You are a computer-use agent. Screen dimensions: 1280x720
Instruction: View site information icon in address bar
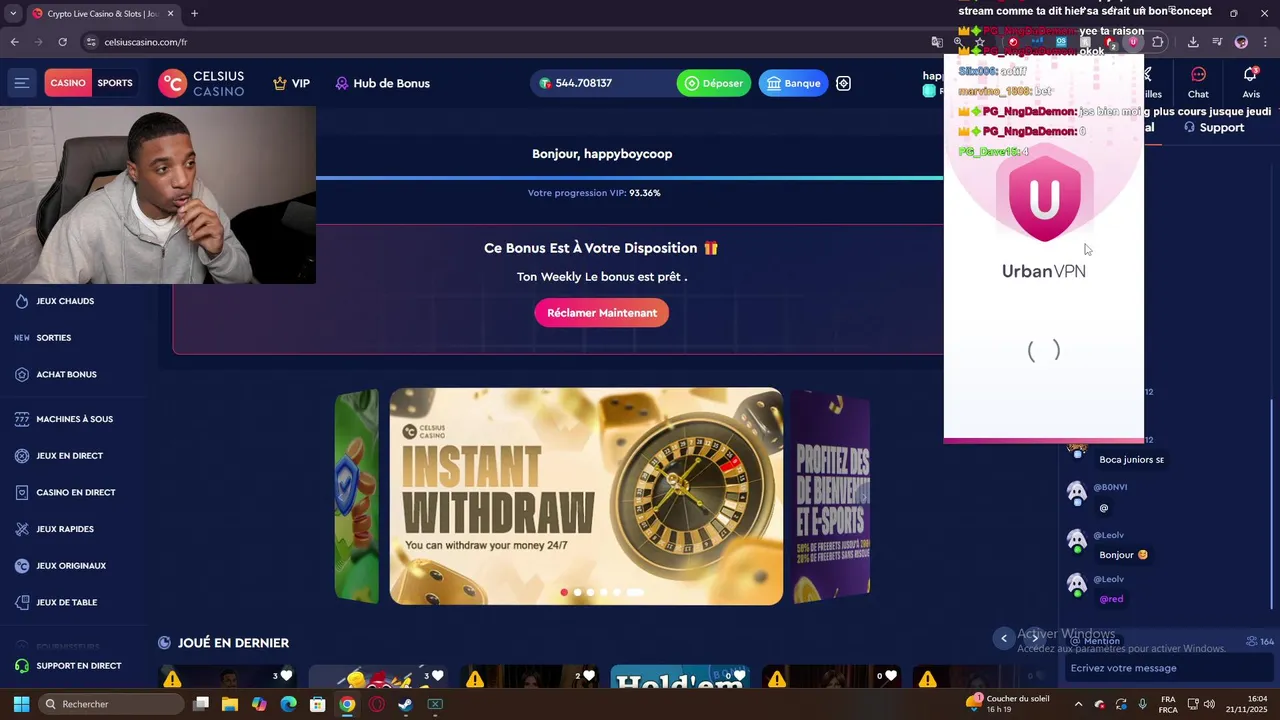pos(91,42)
